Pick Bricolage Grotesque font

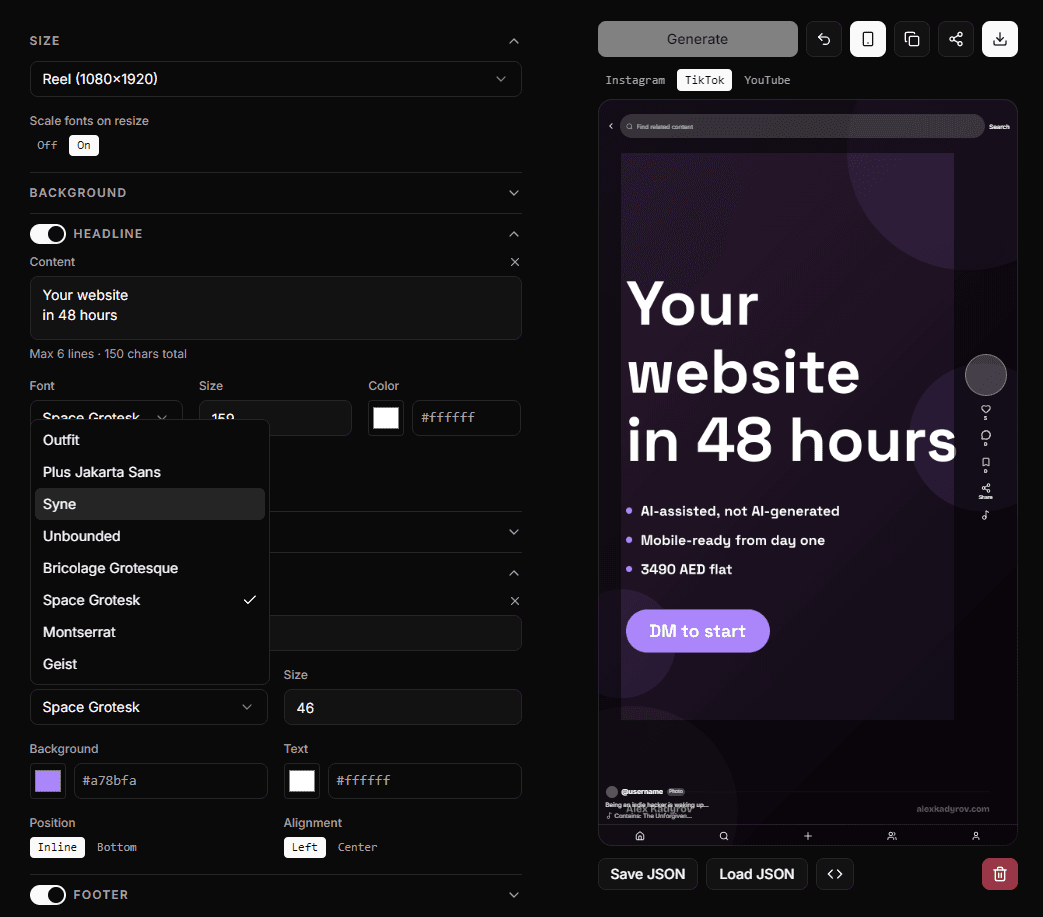[x=150, y=568]
